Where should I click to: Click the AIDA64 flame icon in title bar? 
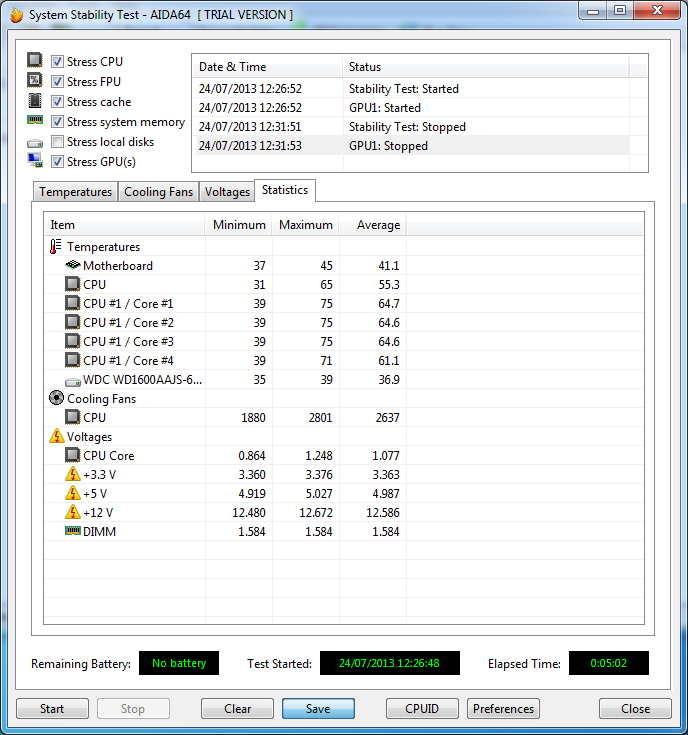(x=15, y=15)
